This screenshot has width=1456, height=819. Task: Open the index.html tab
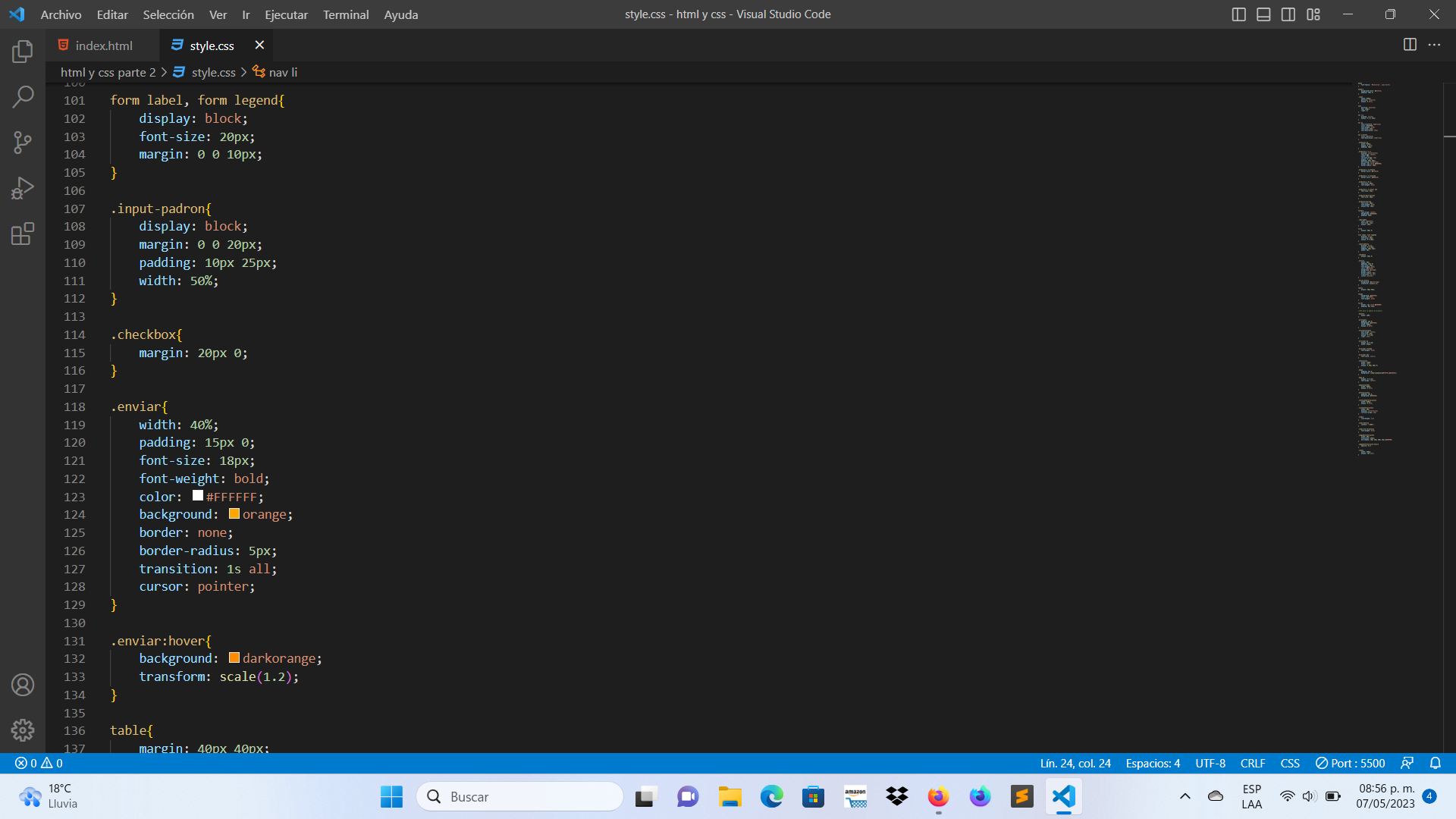pos(104,45)
